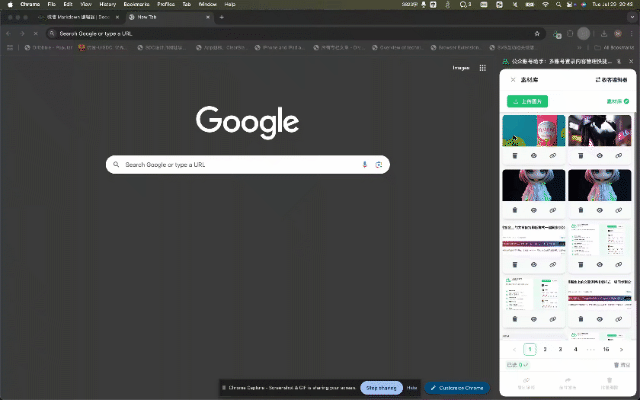Search by image with Google Lens icon

379,164
